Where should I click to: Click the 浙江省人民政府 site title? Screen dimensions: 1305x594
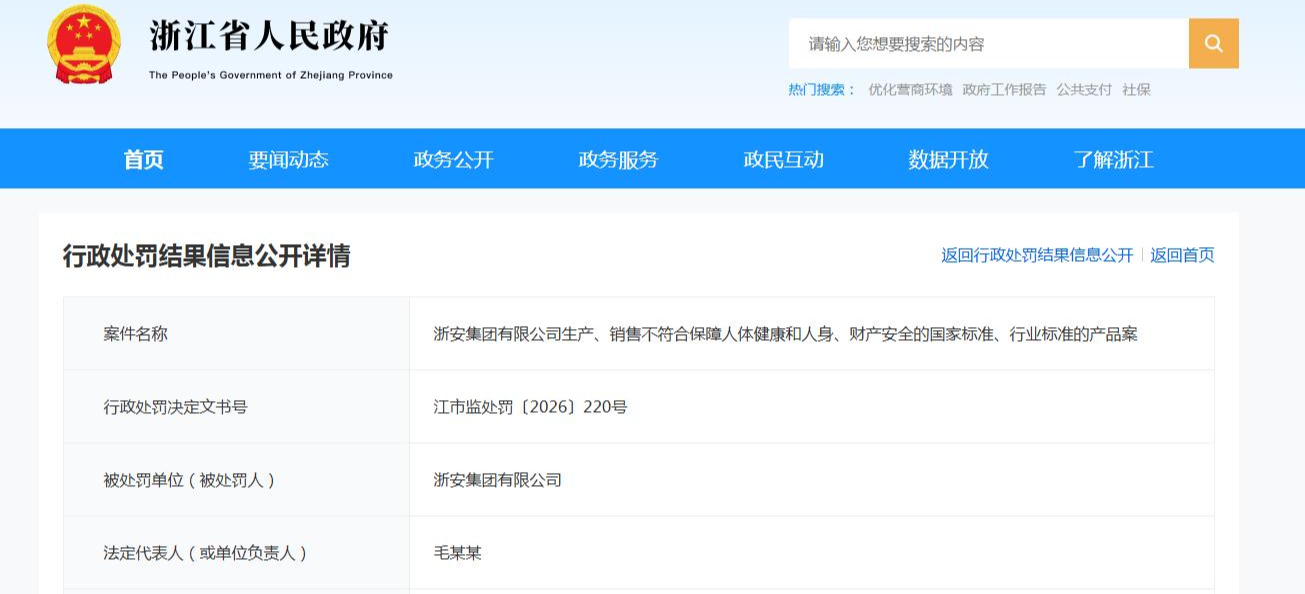coord(269,36)
